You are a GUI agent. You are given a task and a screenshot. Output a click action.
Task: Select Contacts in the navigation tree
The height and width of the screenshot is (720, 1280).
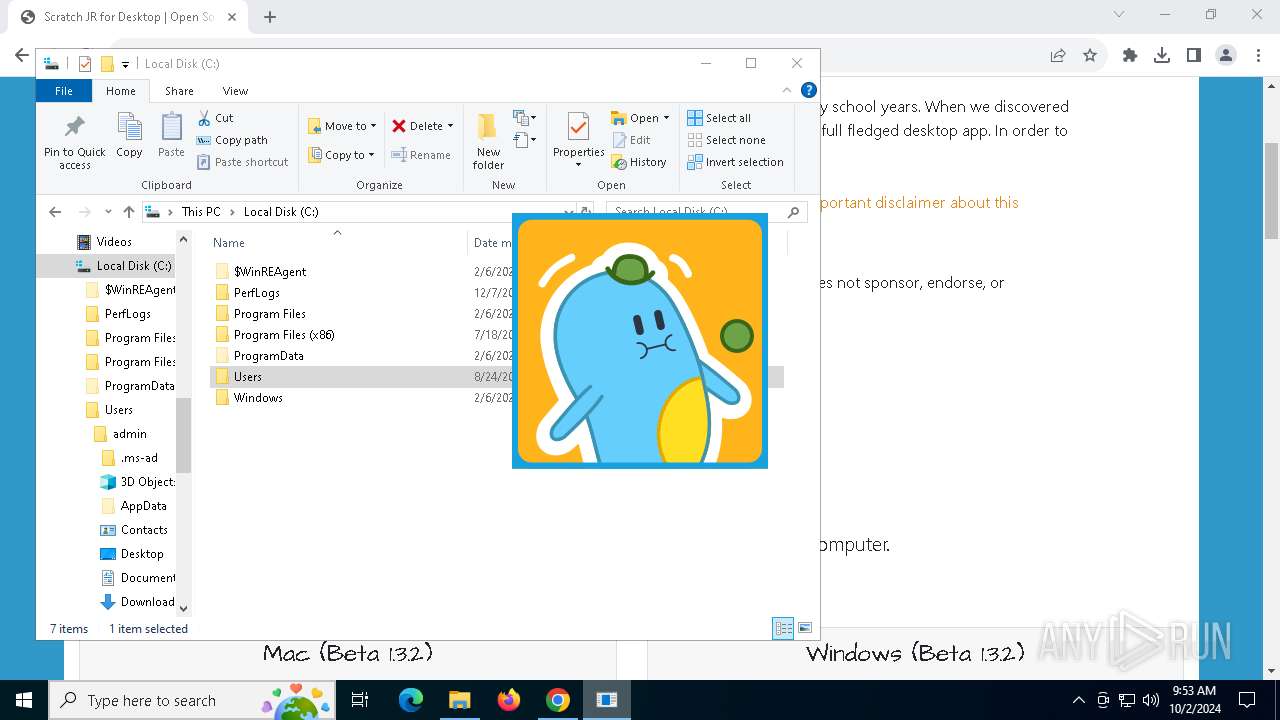tap(144, 530)
